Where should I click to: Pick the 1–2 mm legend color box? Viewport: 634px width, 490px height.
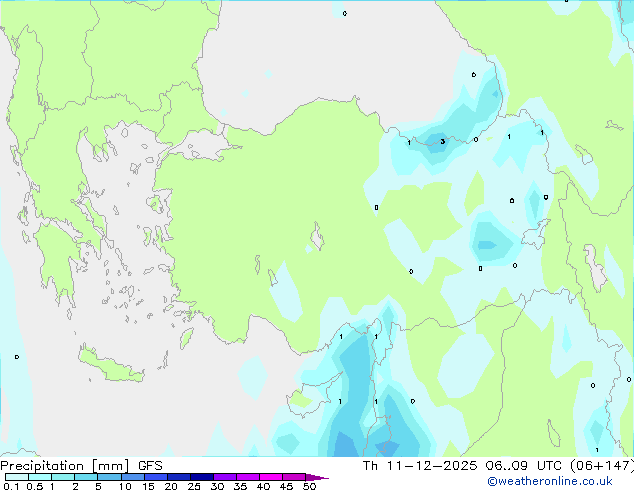pyautogui.click(x=63, y=477)
